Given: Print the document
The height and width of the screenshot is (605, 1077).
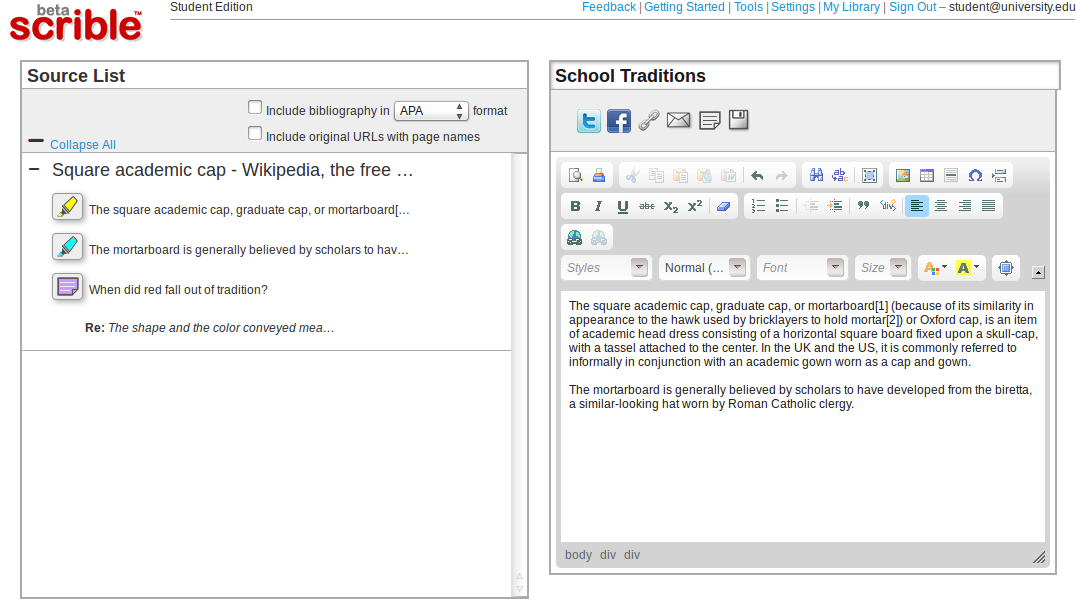Looking at the screenshot, I should [x=599, y=176].
